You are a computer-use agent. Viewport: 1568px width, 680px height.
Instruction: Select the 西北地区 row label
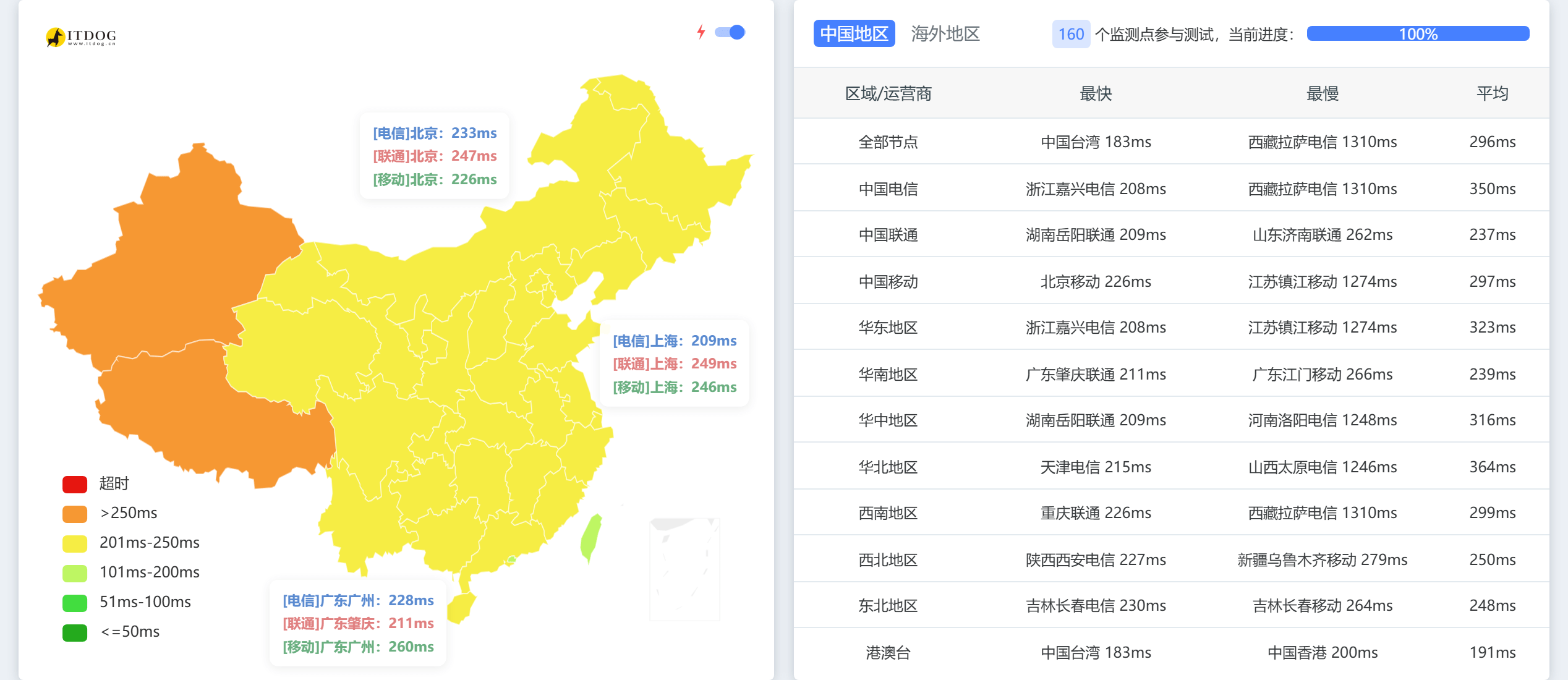tap(888, 559)
